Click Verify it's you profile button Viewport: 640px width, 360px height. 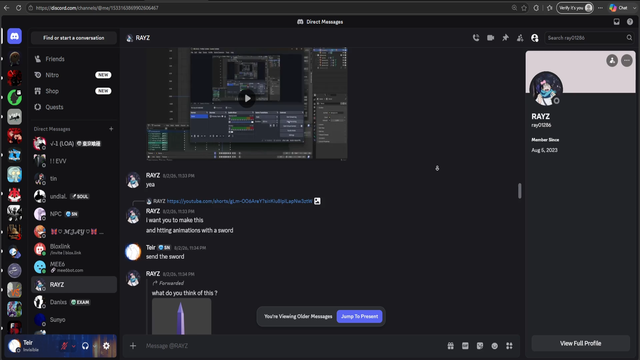tap(575, 8)
